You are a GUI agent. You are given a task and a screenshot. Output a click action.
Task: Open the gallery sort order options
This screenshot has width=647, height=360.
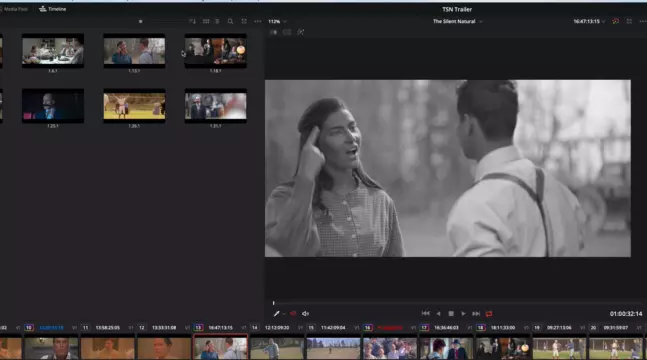192,21
